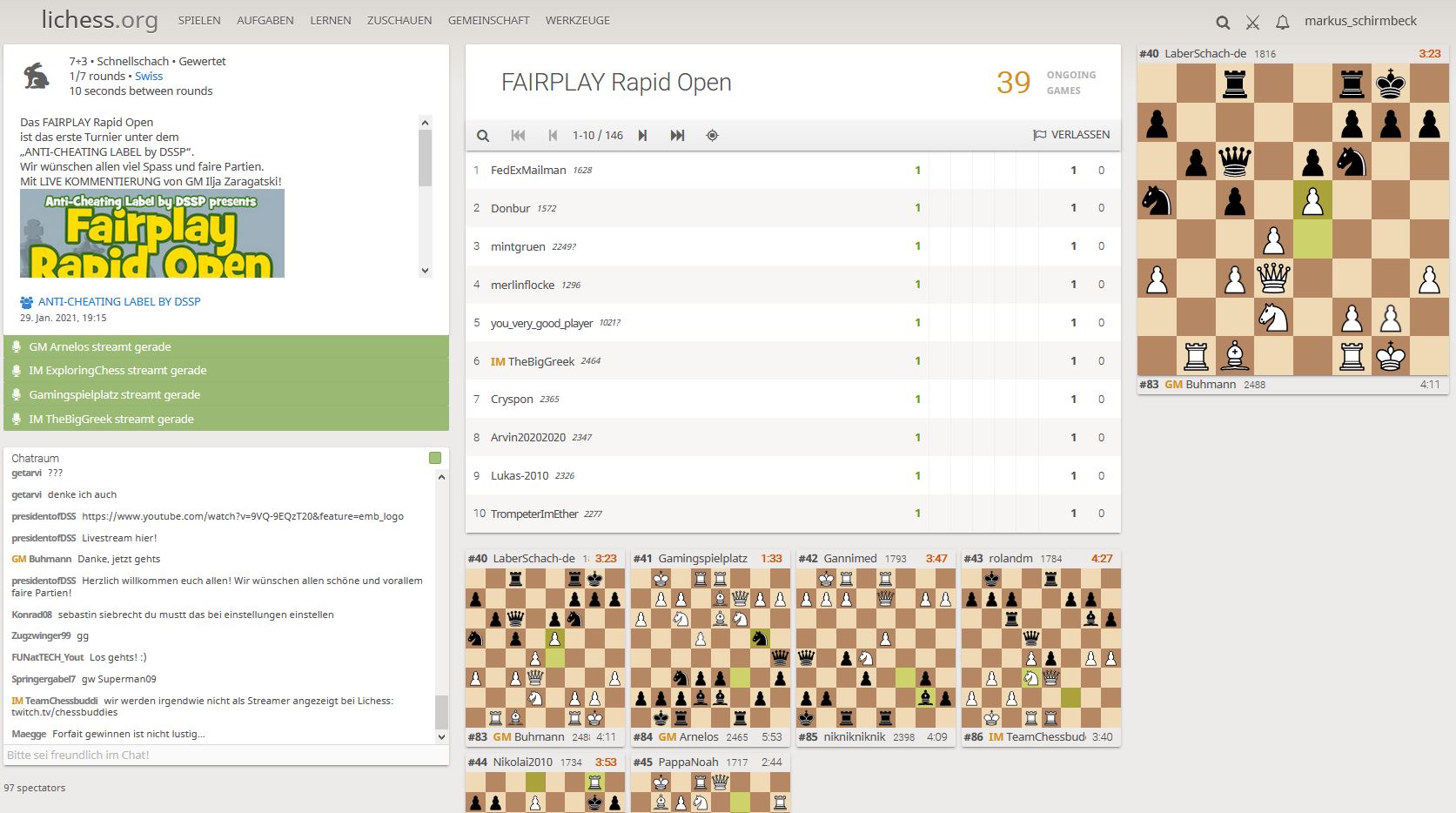Screen dimensions: 1456x813
Task: Click microphone icon beside IM TheBigGreek stream
Action: (16, 419)
